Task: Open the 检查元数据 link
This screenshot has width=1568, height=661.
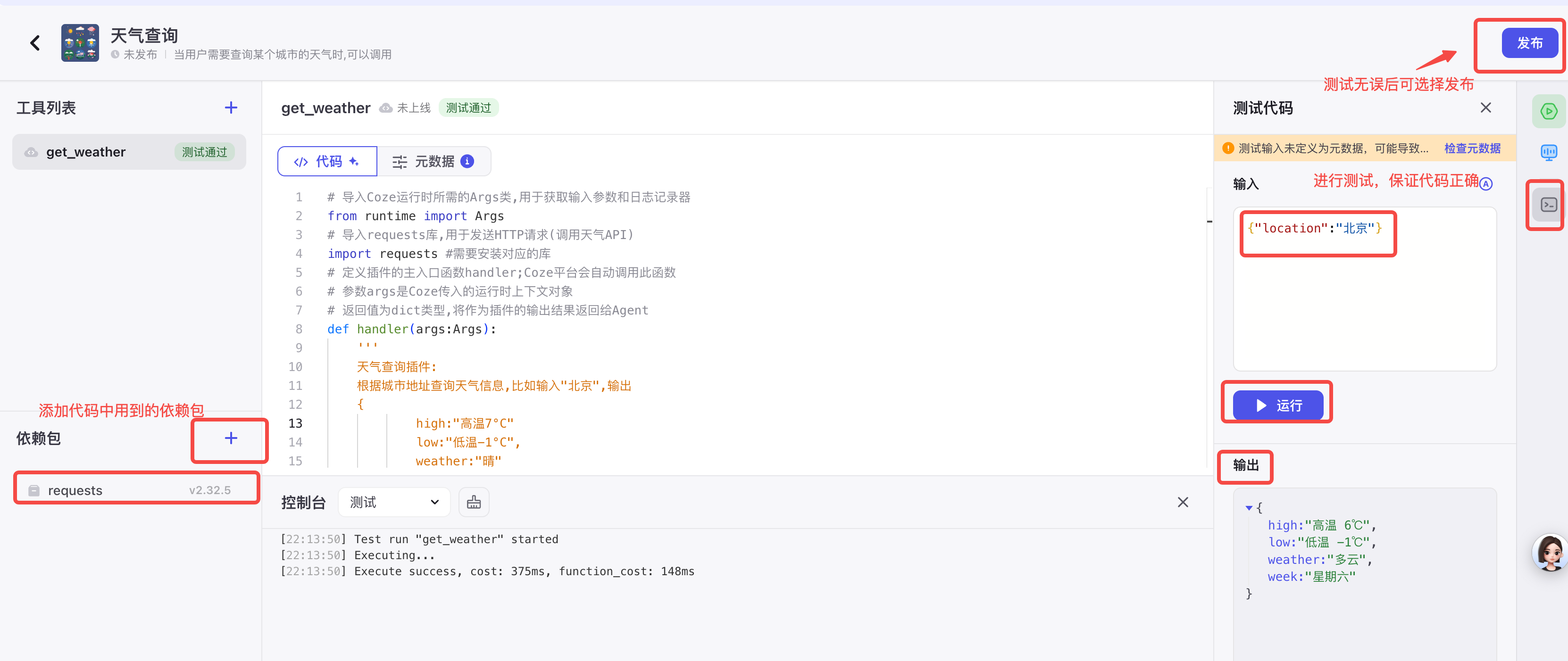Action: point(1472,149)
